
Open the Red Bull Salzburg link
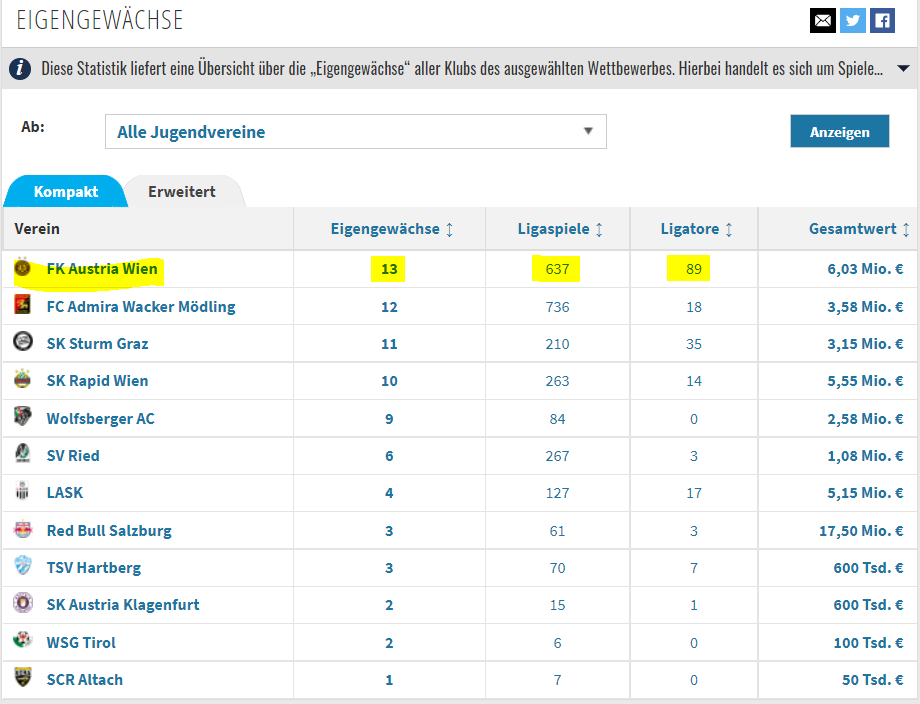tap(109, 531)
